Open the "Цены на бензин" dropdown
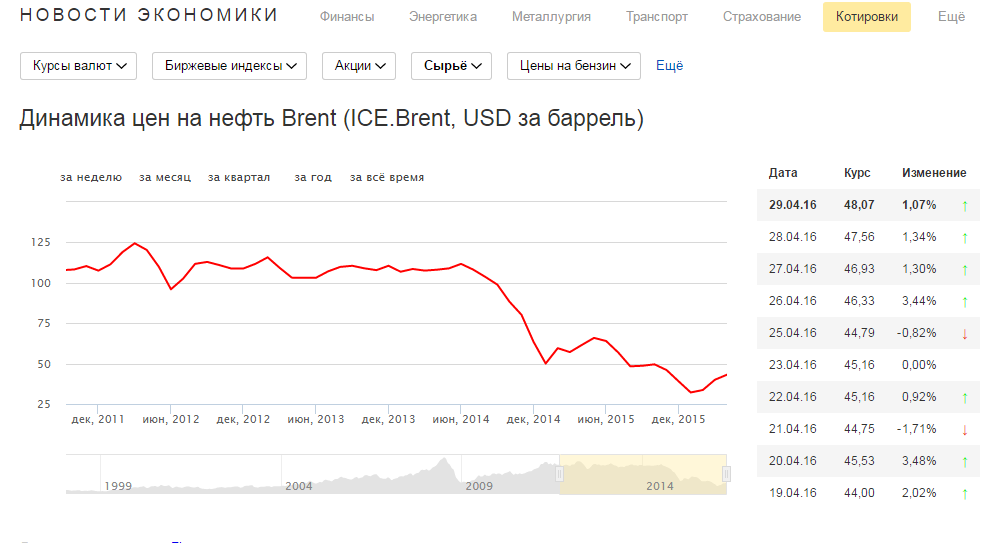Viewport: 998px width, 543px height. pyautogui.click(x=573, y=66)
